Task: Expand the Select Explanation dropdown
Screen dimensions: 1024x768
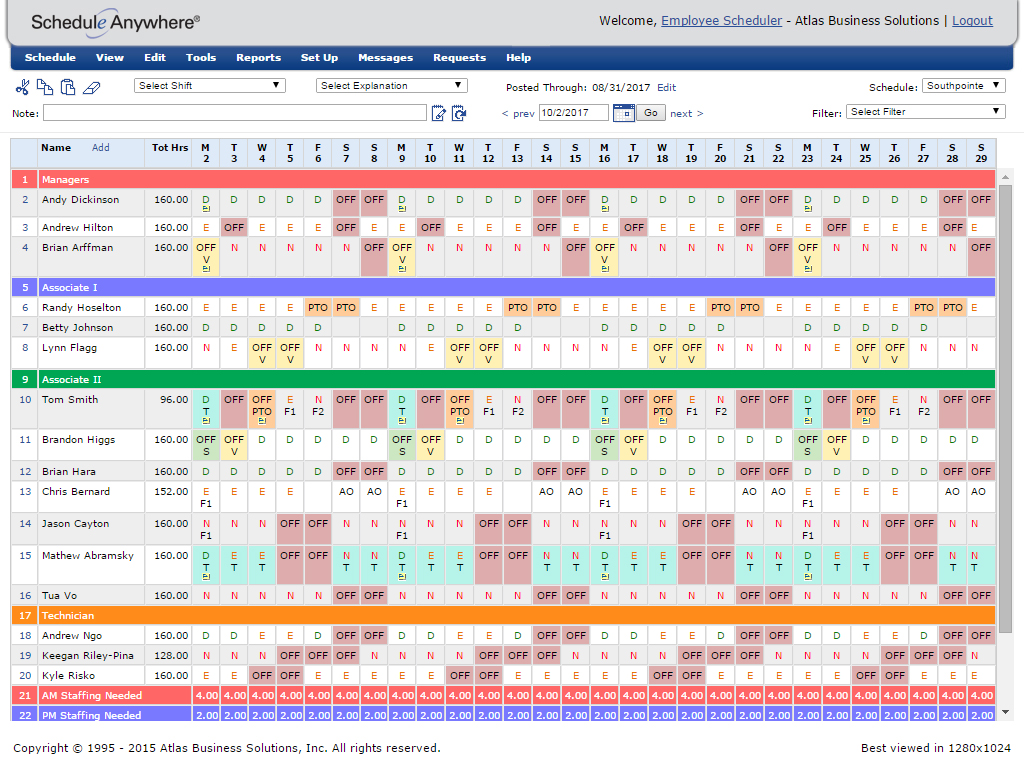Action: (392, 86)
